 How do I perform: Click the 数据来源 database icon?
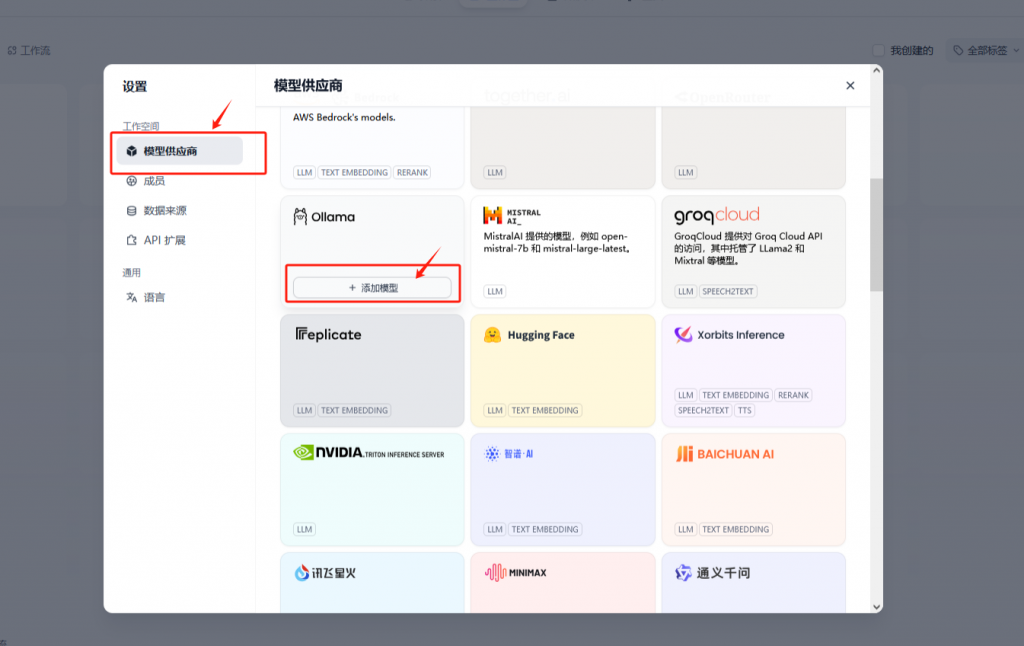pos(131,210)
